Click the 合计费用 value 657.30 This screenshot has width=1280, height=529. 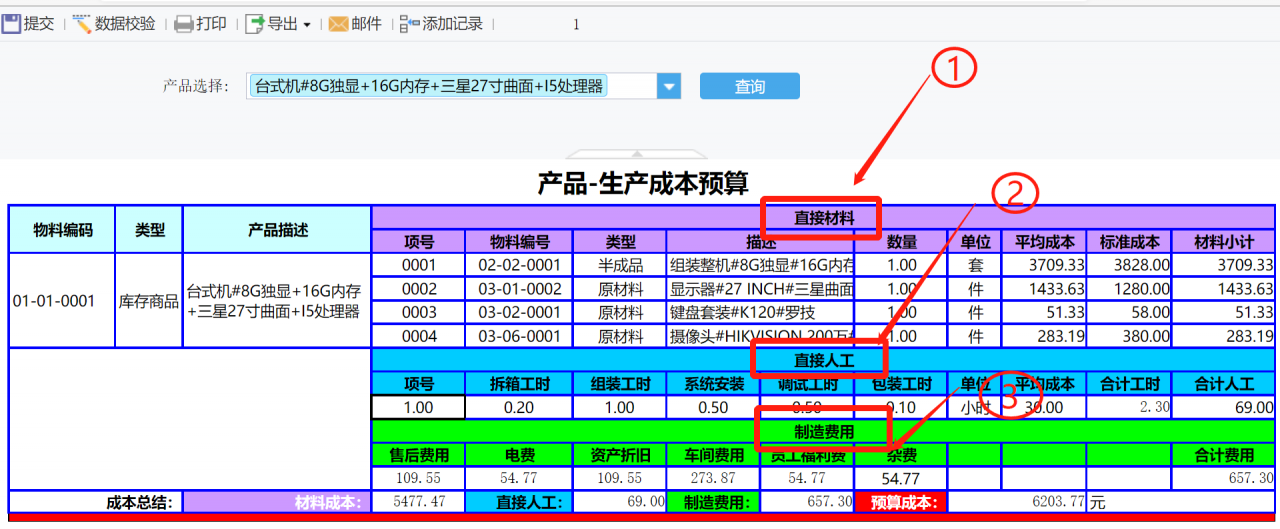[x=1225, y=478]
